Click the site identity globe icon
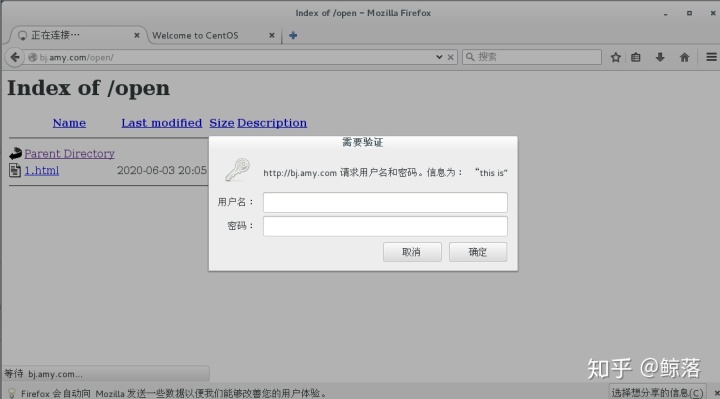This screenshot has height=399, width=720. 33,57
